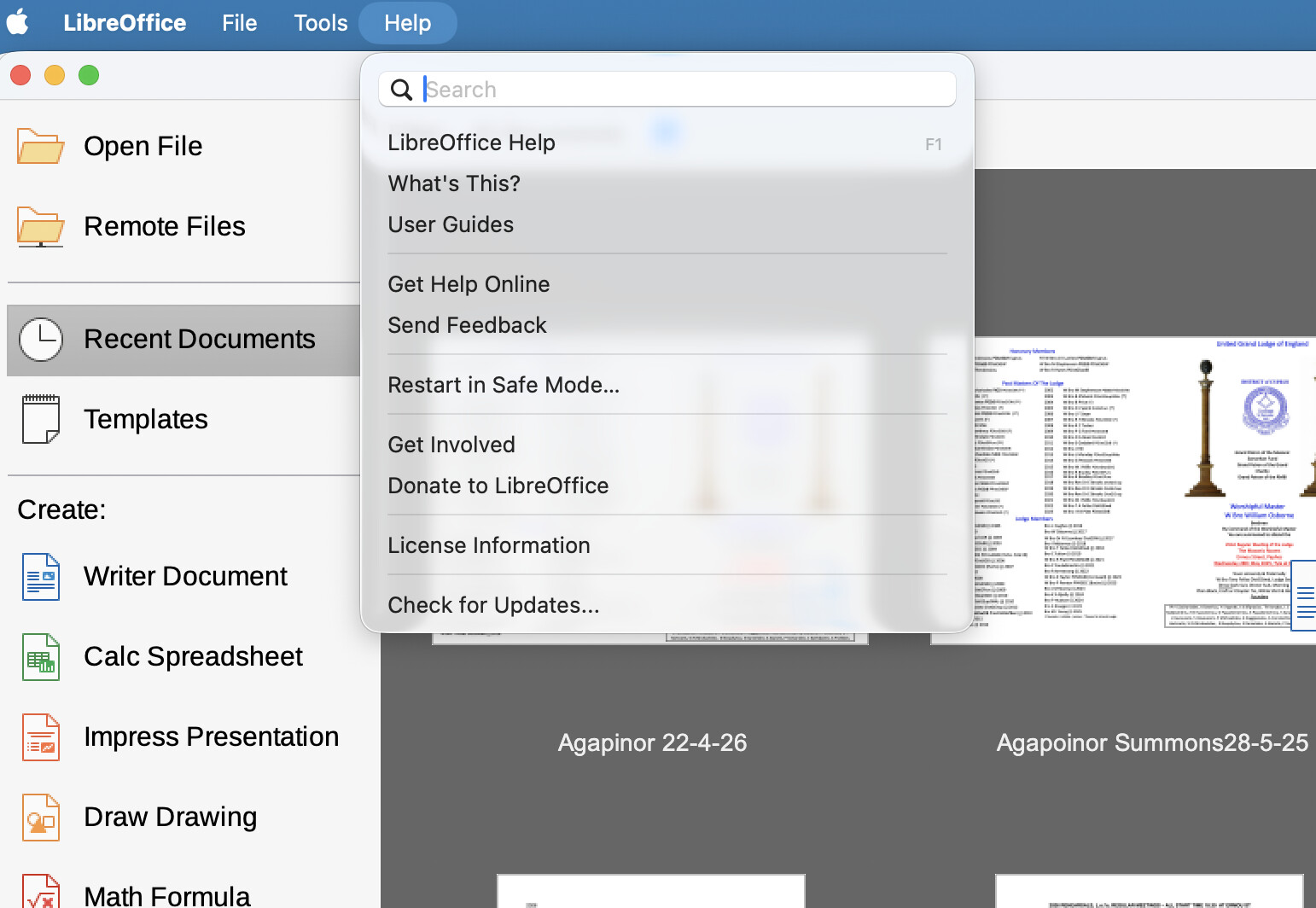Click the Calc Spreadsheet icon

[x=40, y=656]
